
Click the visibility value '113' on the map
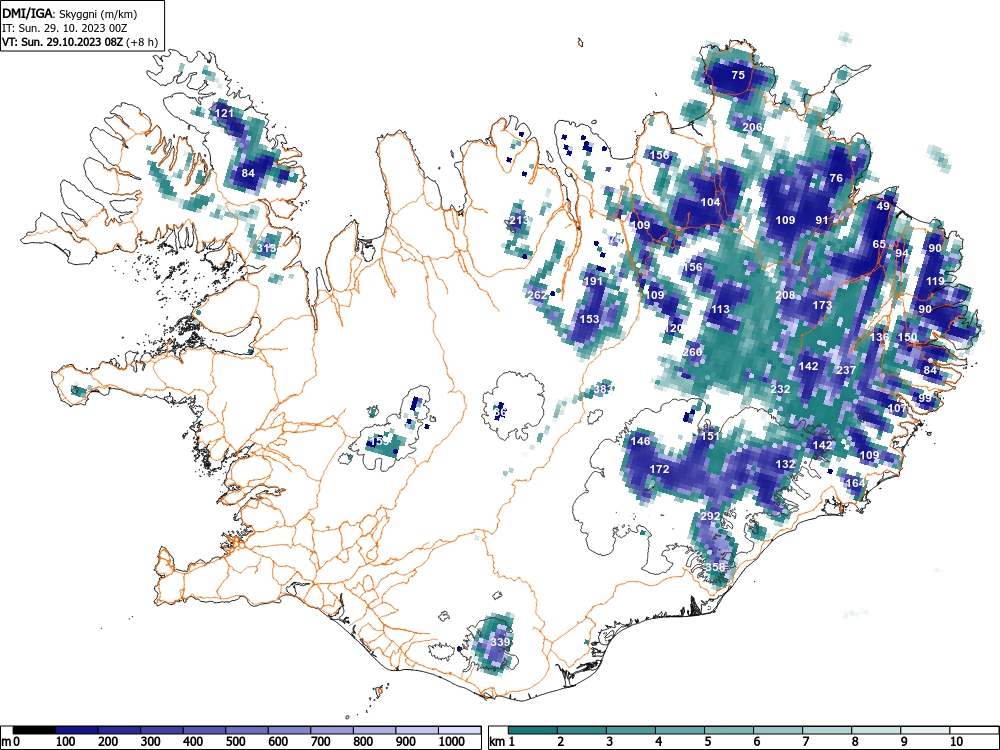coord(720,309)
